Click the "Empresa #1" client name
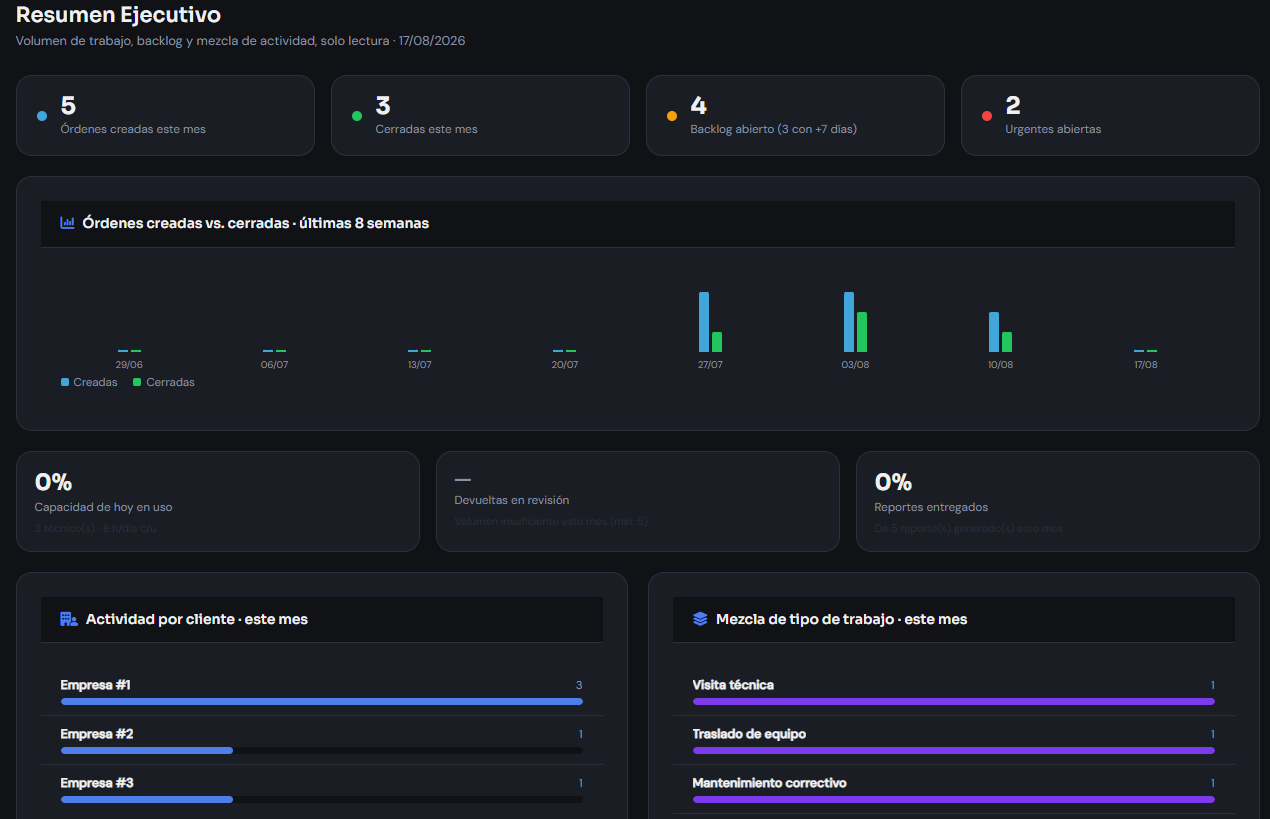 tap(96, 685)
